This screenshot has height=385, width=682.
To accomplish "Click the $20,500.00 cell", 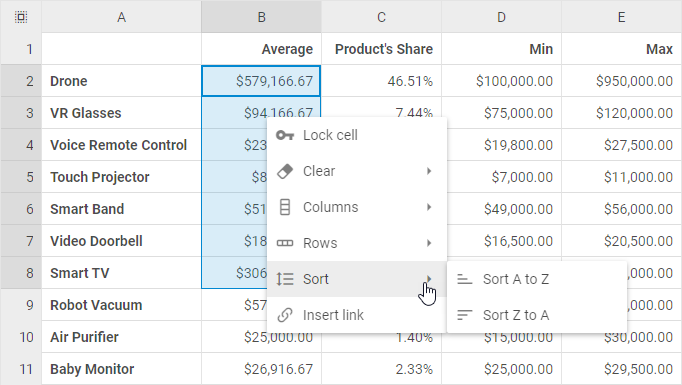I will [x=622, y=241].
